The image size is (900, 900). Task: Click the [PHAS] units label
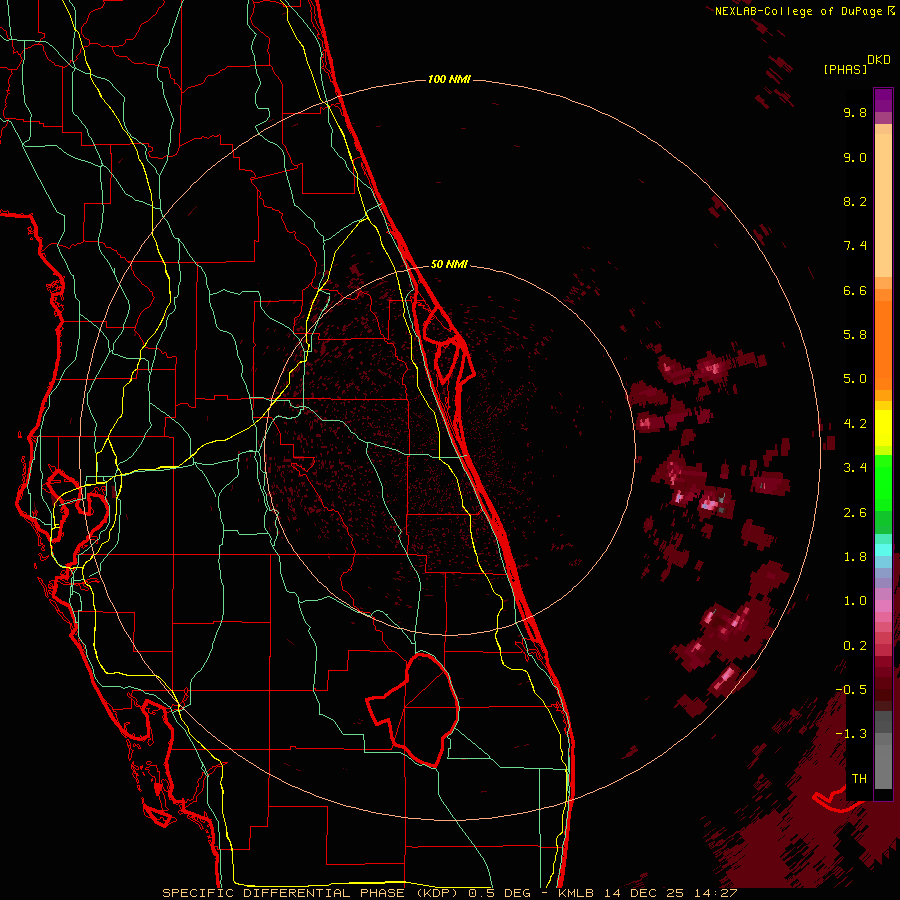coord(845,69)
